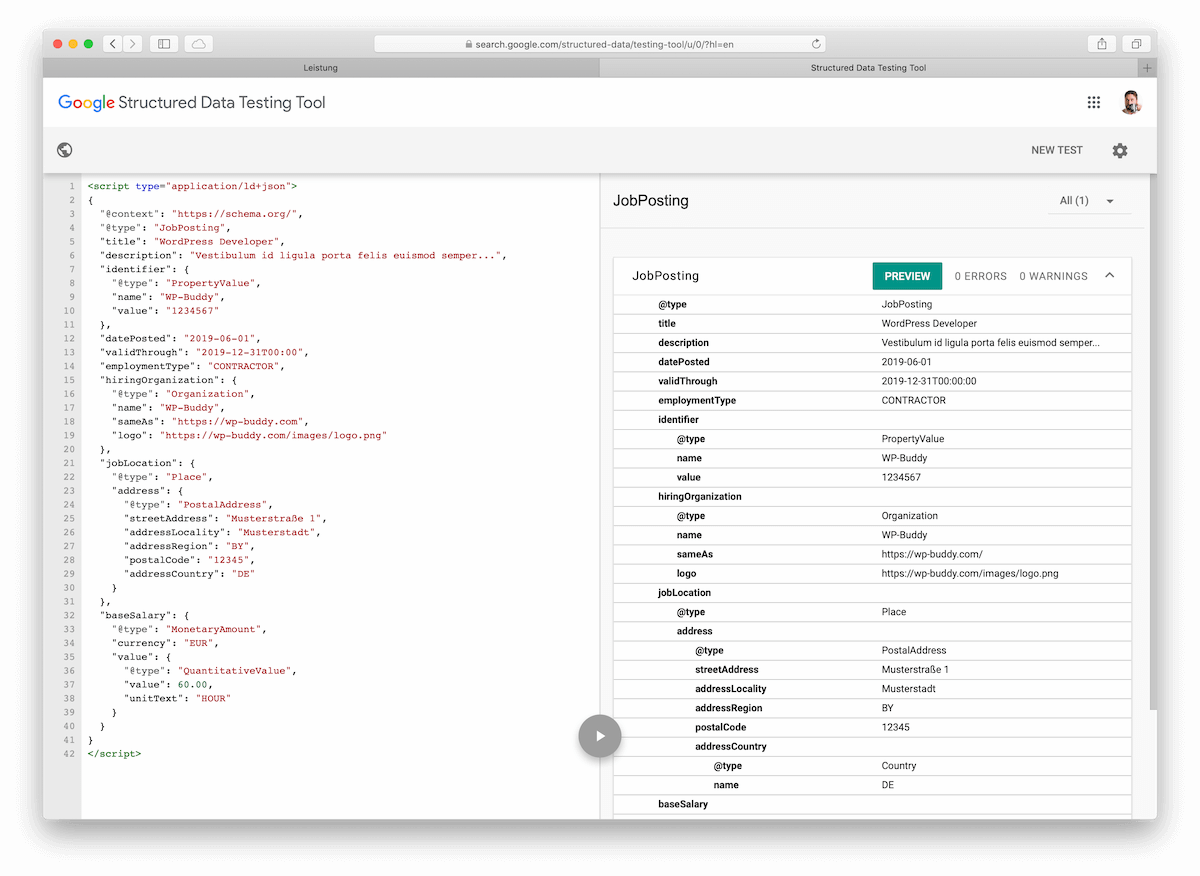Click the Safari share icon
The height and width of the screenshot is (876, 1200).
pos(1102,44)
